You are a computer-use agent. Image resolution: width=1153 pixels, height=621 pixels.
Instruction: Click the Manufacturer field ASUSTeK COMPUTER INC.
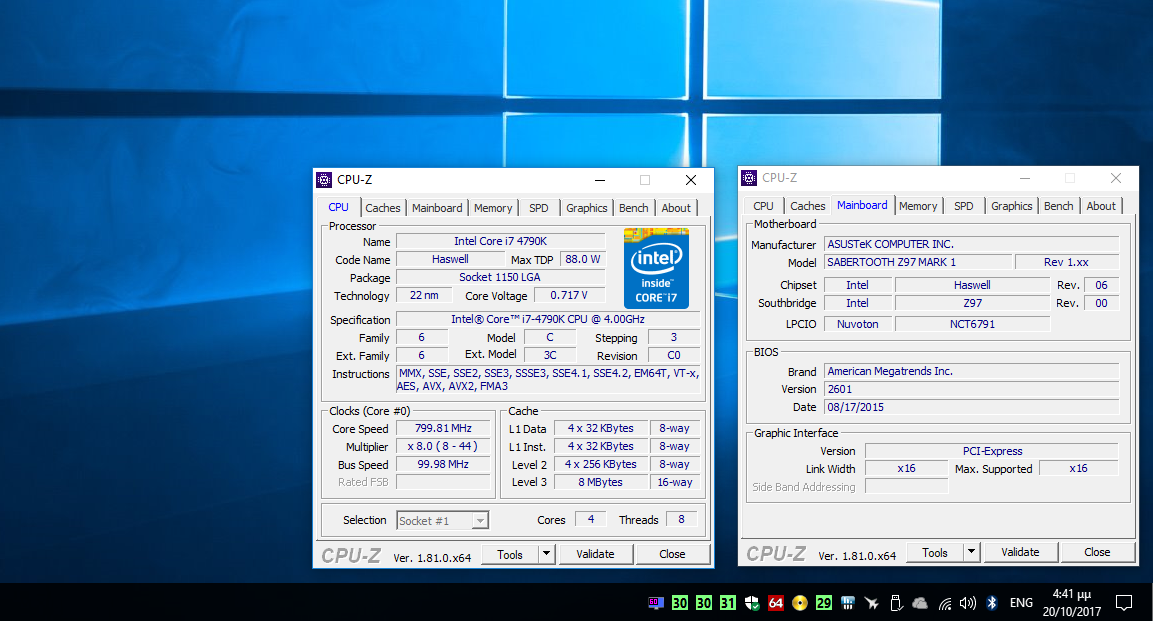click(x=971, y=244)
